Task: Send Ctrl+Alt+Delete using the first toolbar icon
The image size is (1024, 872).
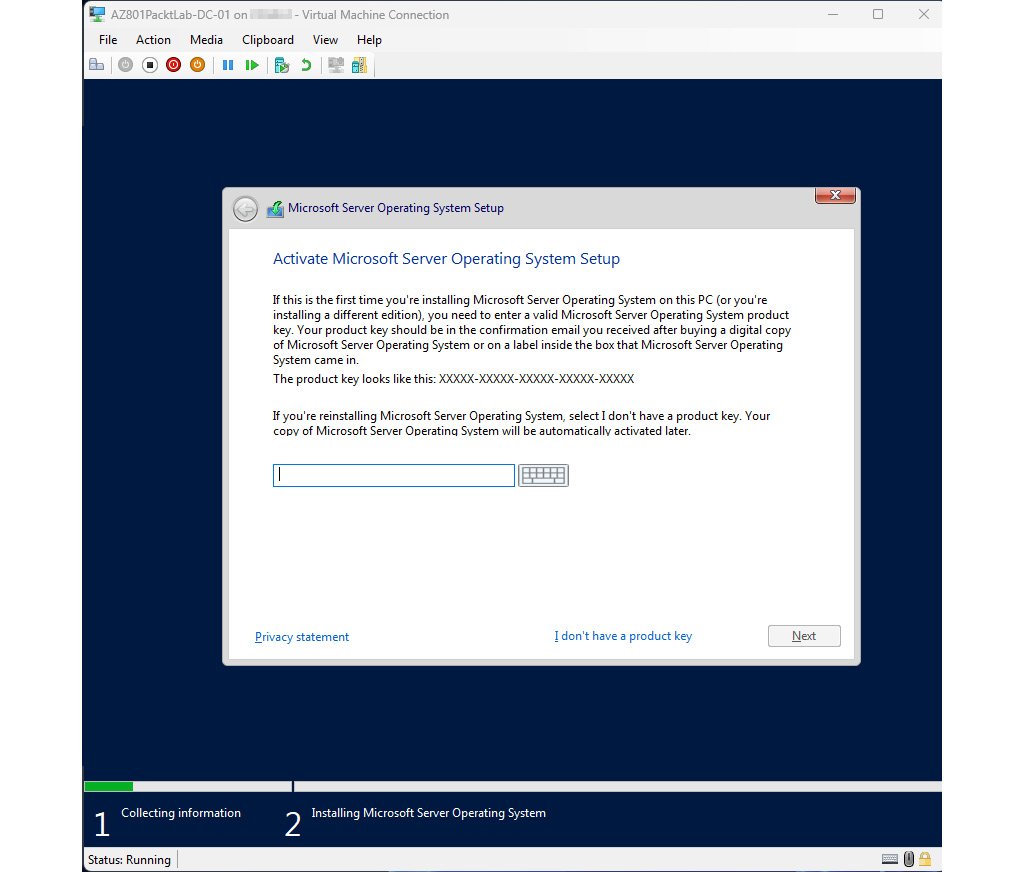Action: (x=97, y=65)
